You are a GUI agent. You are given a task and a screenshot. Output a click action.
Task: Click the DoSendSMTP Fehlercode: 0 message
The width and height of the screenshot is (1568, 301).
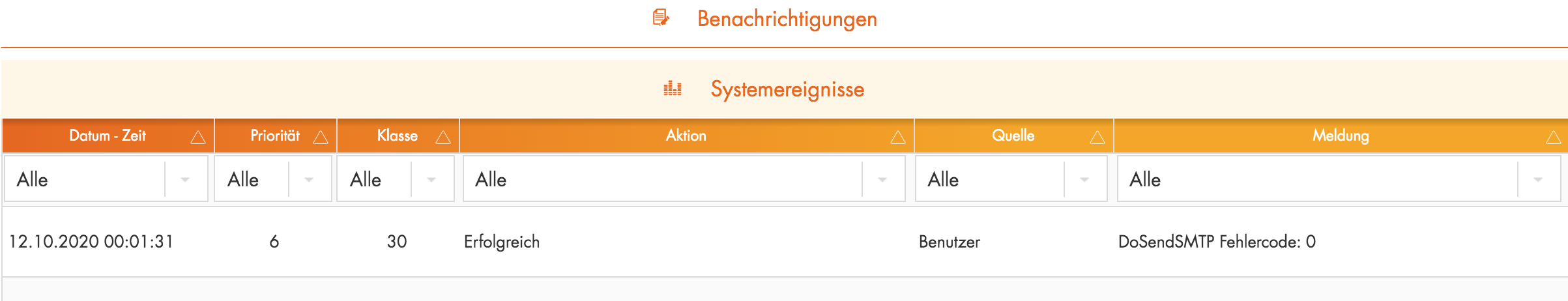pos(1216,242)
